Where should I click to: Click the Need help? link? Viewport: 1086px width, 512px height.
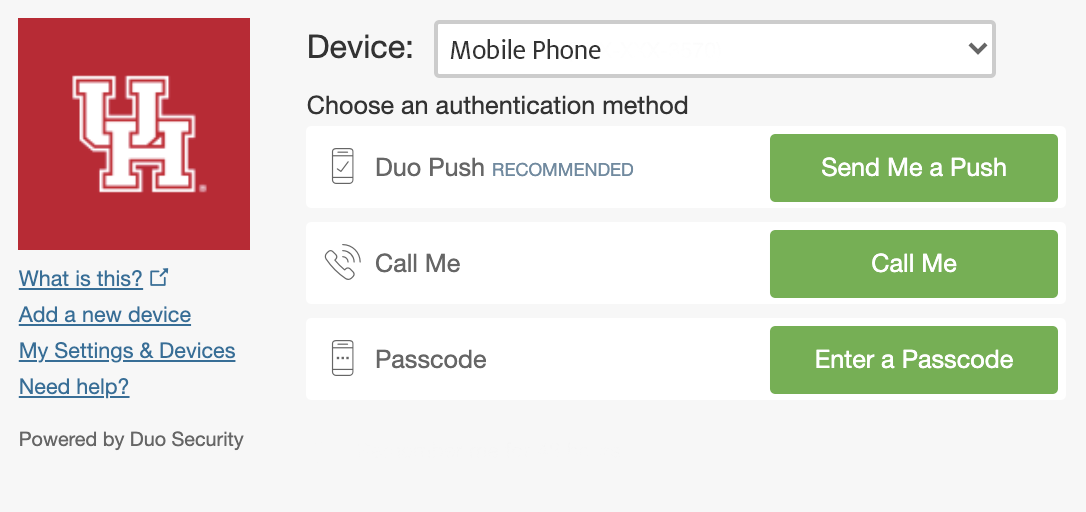pos(74,386)
